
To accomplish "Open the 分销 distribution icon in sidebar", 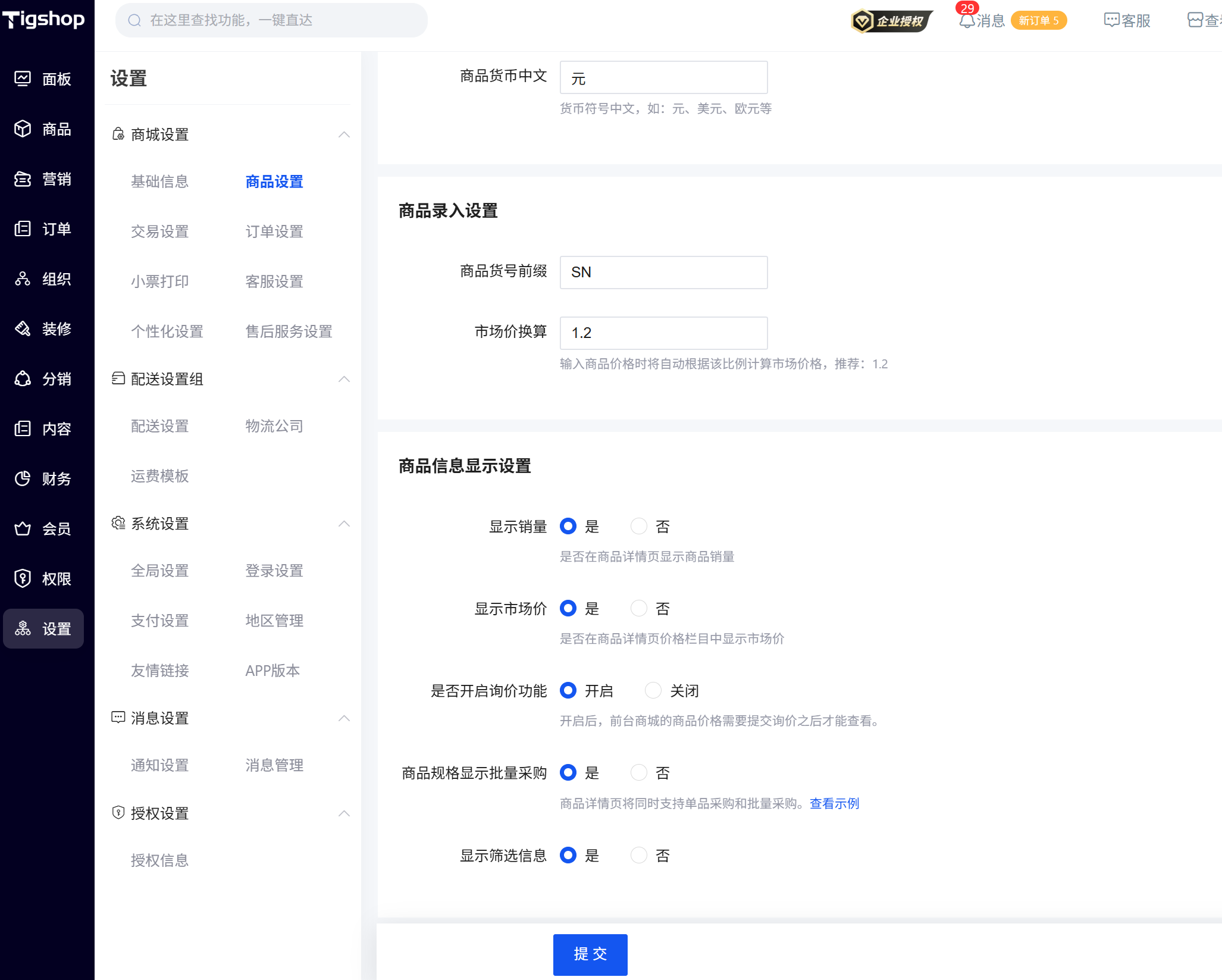I will [x=23, y=378].
